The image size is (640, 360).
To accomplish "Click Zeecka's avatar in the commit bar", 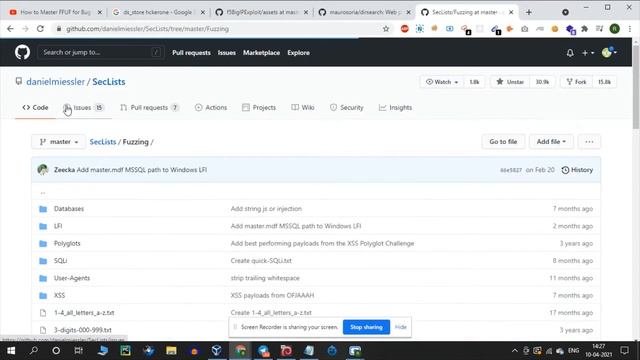I will 43,170.
